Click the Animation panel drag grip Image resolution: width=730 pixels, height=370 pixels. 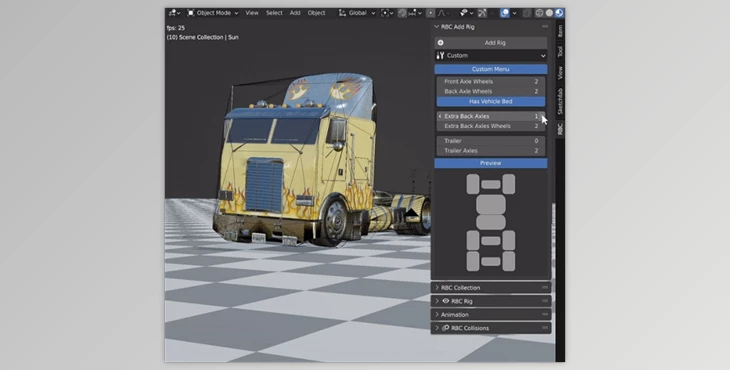pyautogui.click(x=545, y=315)
